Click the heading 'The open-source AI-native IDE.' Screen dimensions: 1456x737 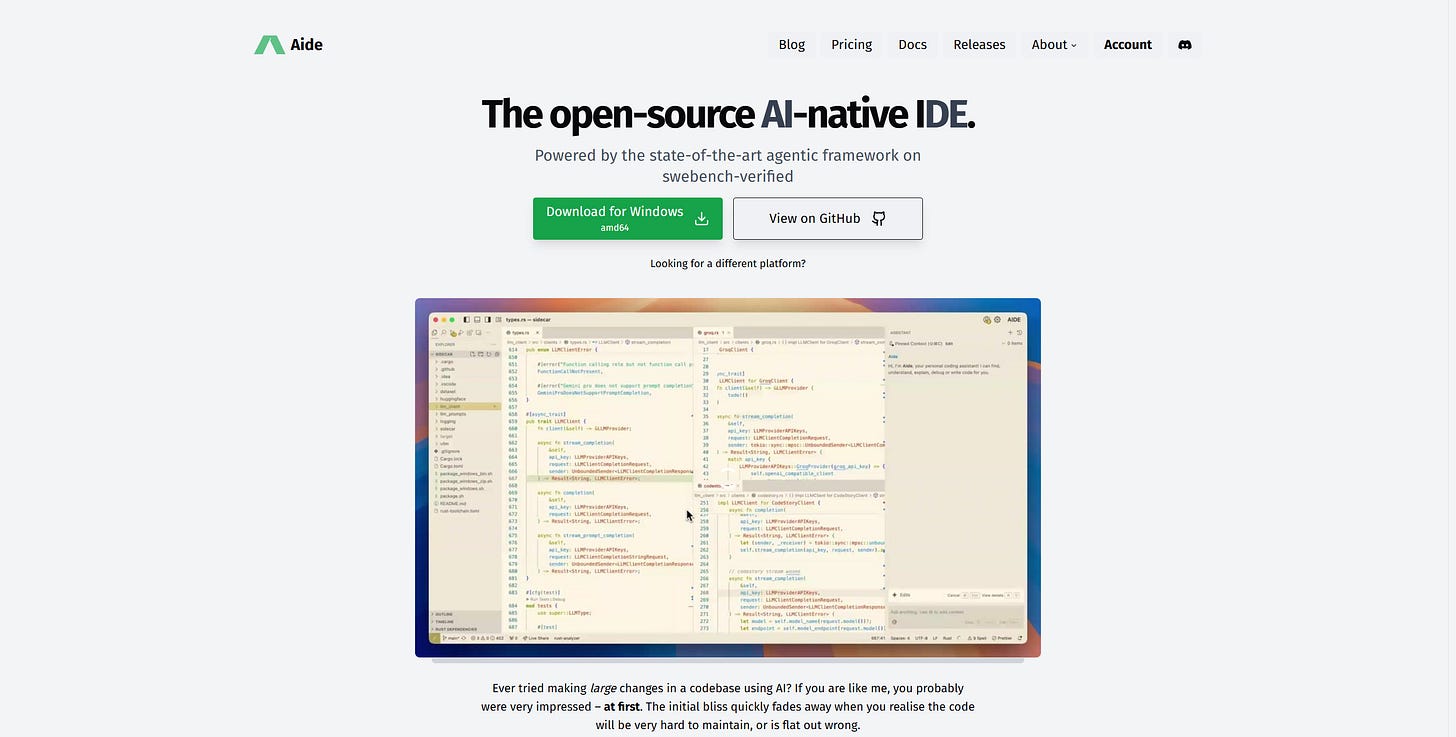(728, 115)
